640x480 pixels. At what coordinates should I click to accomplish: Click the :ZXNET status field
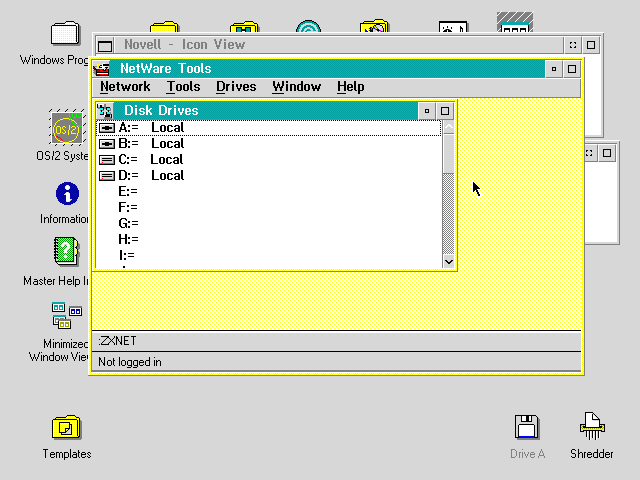click(x=336, y=341)
